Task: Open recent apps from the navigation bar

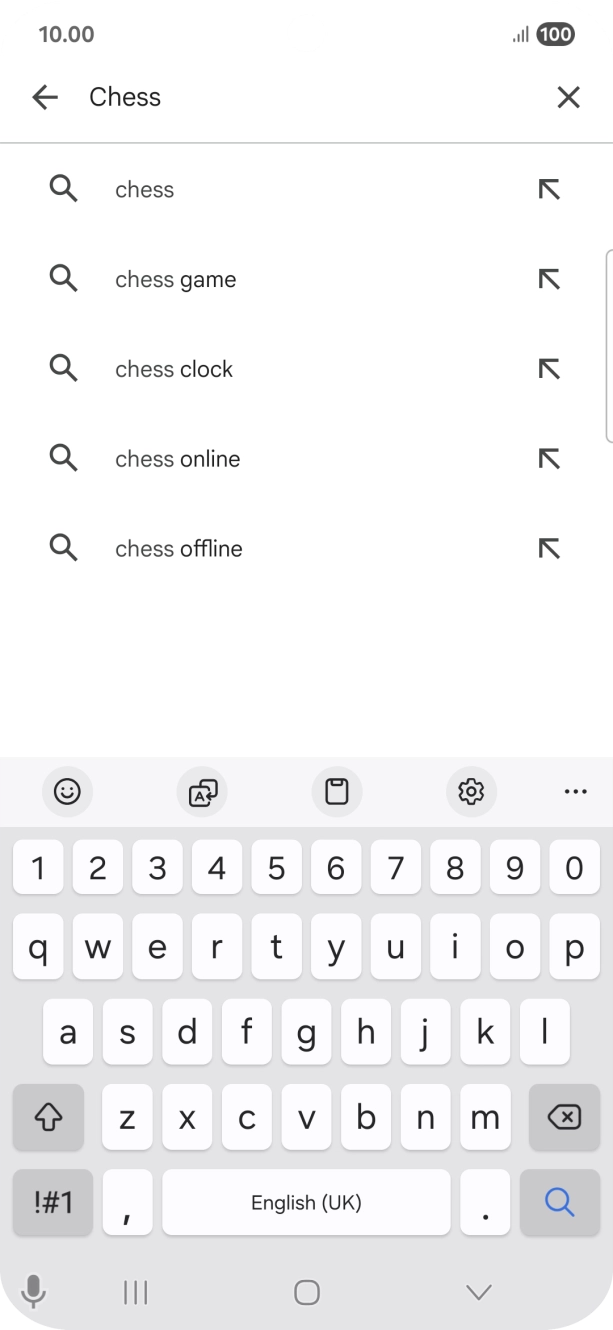Action: [x=134, y=1292]
